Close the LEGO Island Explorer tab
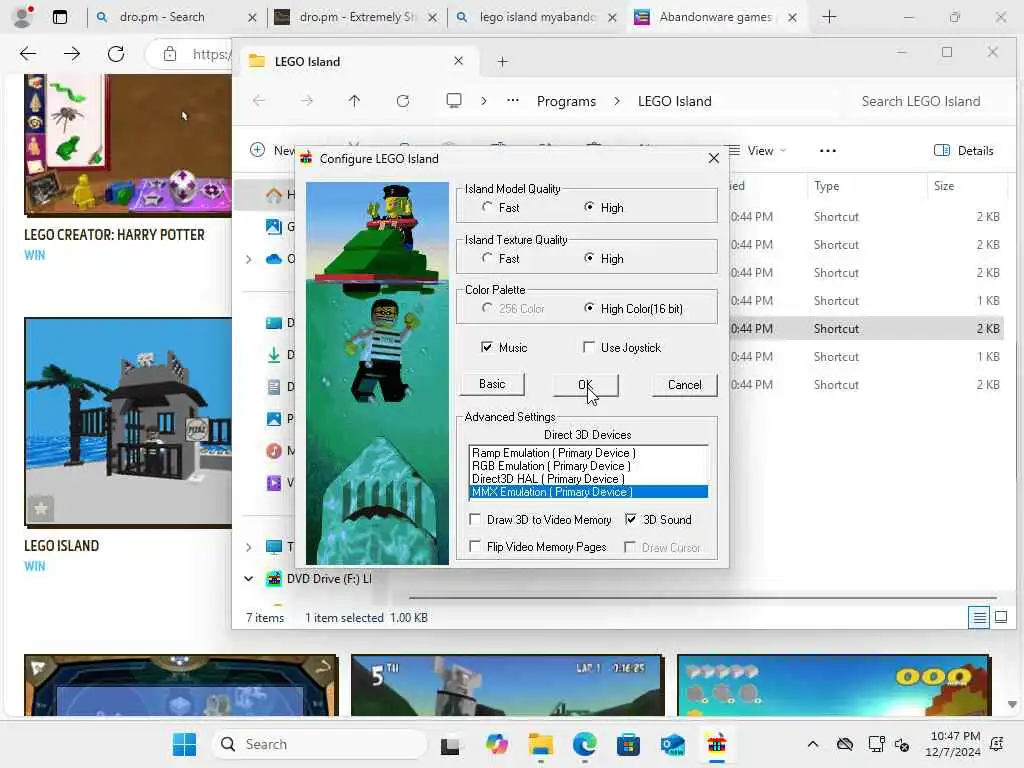 point(458,61)
